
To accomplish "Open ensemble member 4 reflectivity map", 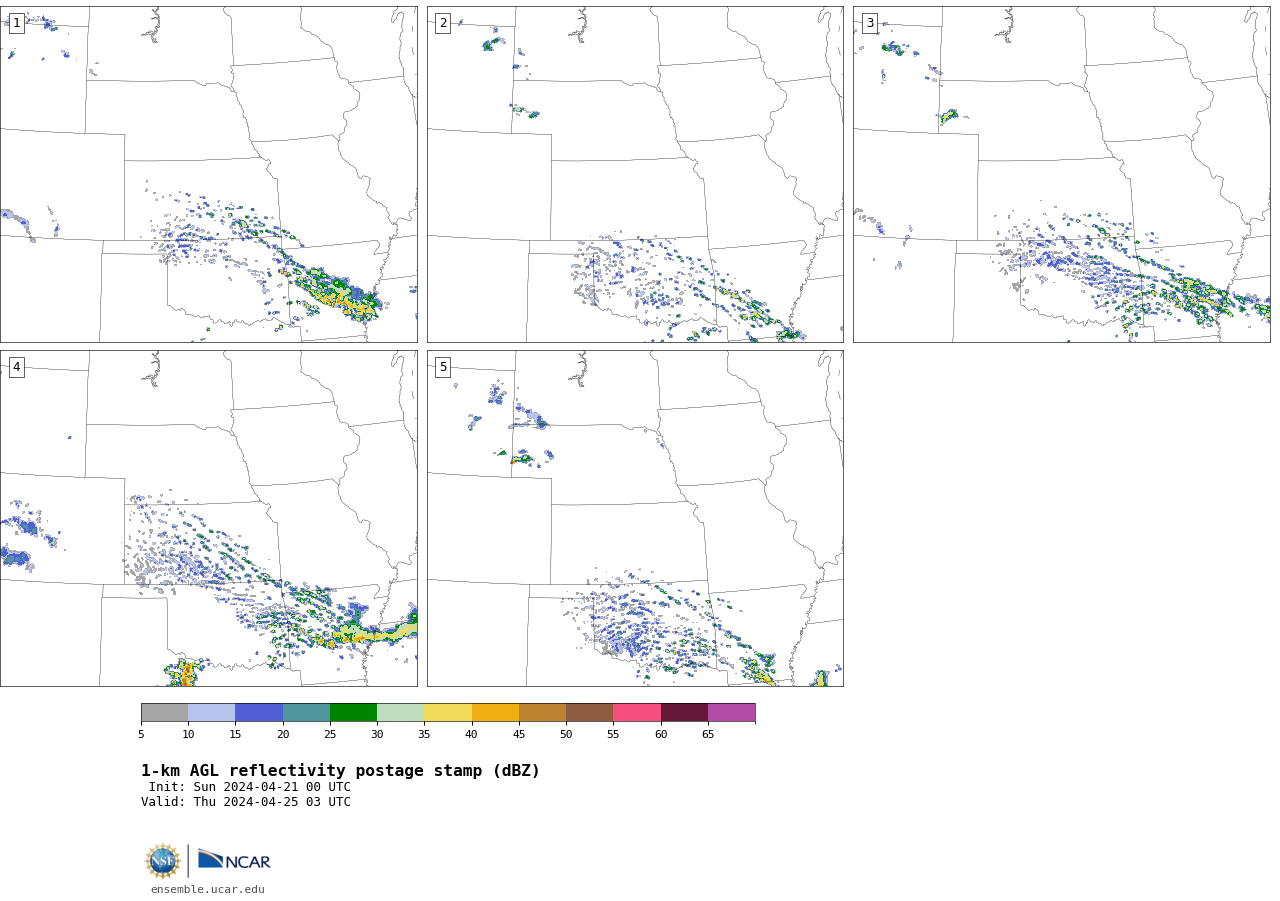I will click(x=208, y=518).
